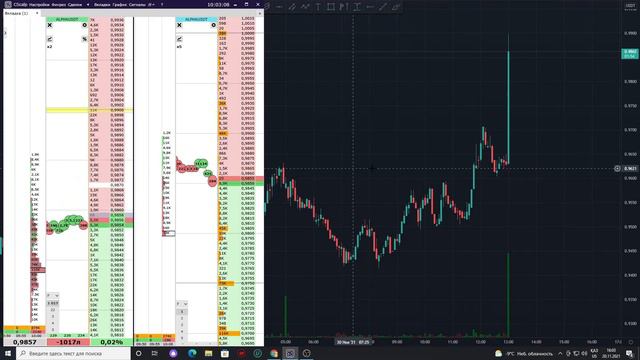Open the Сигналы menu
Viewport: 640px width, 360px height.
point(137,4)
